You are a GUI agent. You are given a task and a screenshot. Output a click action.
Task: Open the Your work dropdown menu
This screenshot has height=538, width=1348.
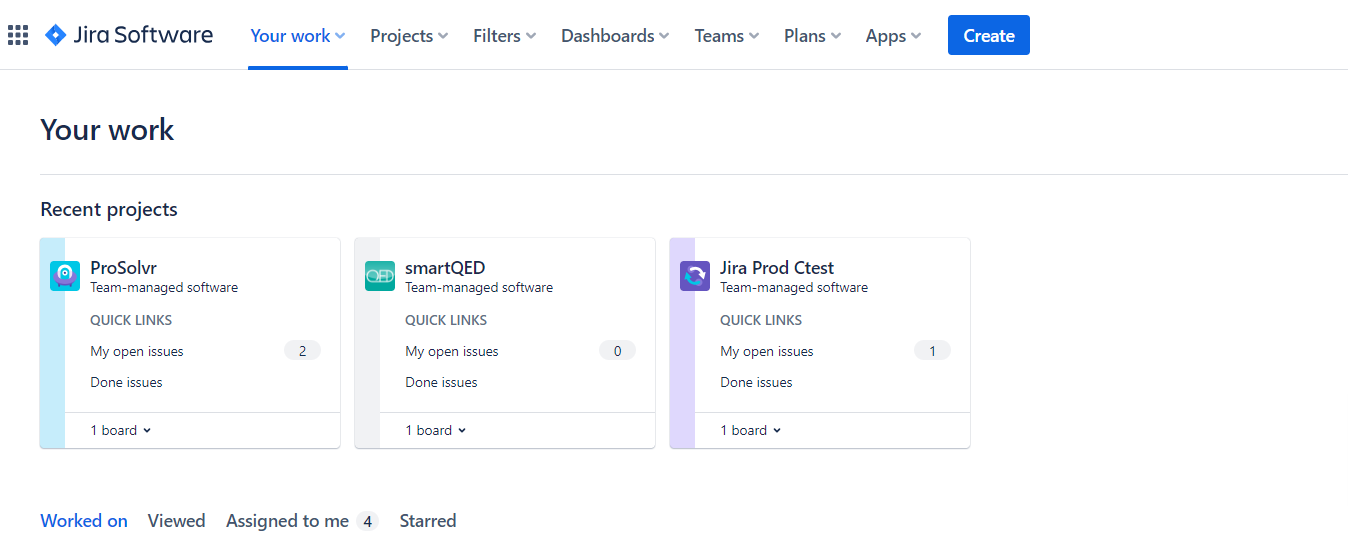click(298, 36)
